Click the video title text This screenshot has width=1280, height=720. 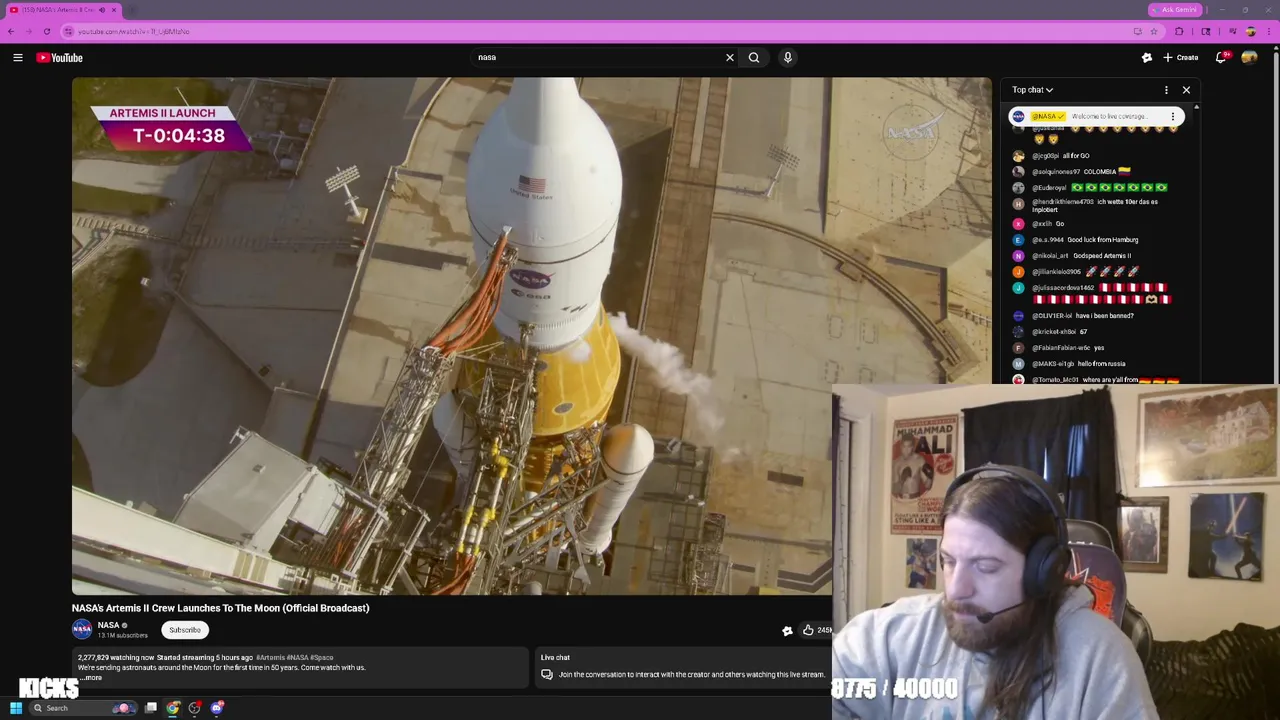(220, 608)
